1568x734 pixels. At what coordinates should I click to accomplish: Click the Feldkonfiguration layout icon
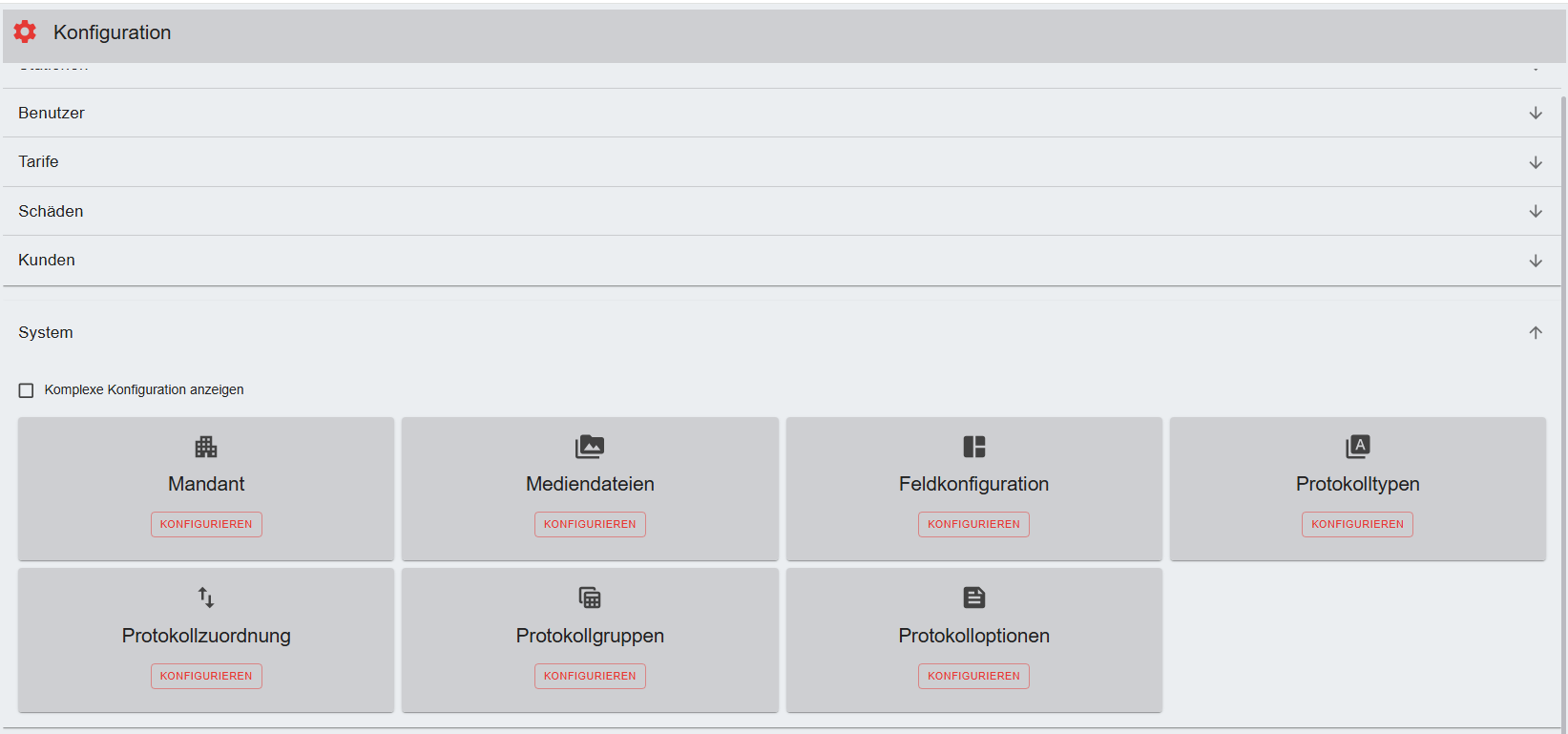pyautogui.click(x=973, y=447)
